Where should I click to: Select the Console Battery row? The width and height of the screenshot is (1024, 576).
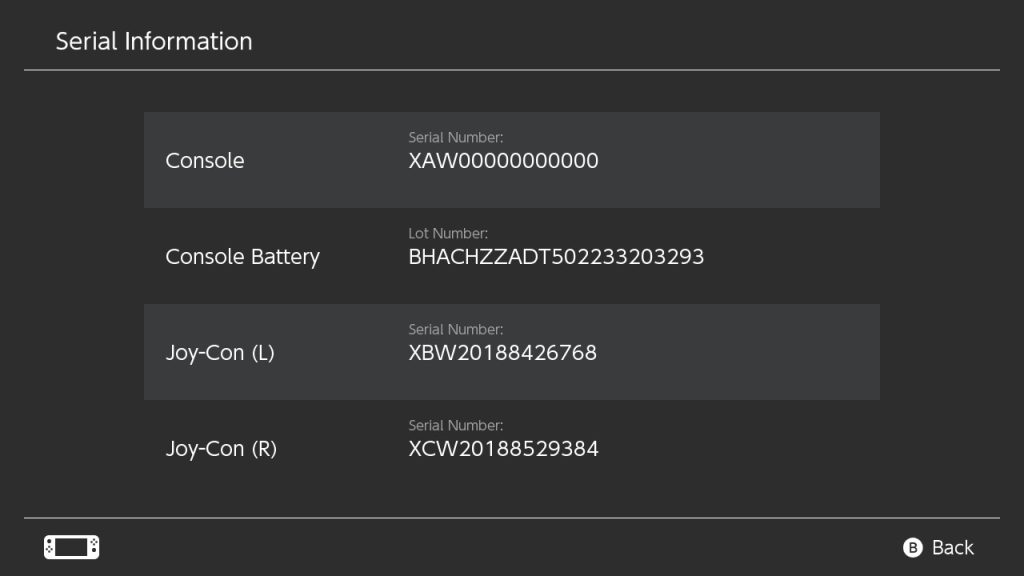coord(511,256)
